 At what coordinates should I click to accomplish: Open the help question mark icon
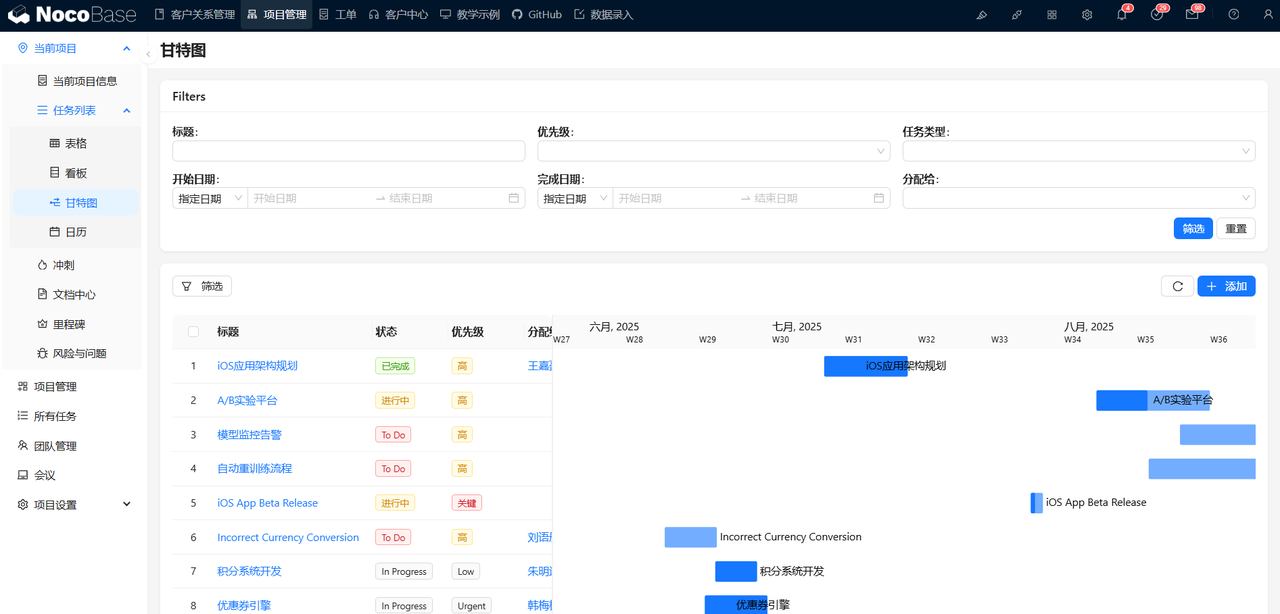point(1234,14)
